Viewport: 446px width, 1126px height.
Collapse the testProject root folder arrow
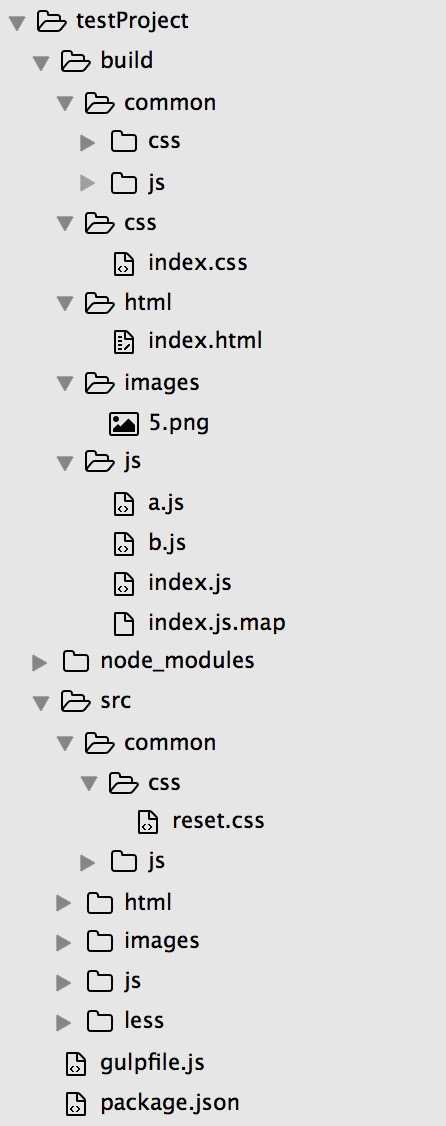click(17, 23)
